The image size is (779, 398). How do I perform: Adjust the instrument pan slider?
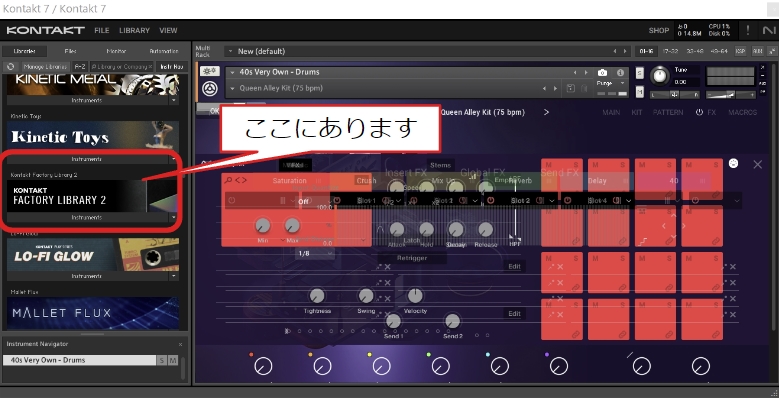tap(674, 94)
